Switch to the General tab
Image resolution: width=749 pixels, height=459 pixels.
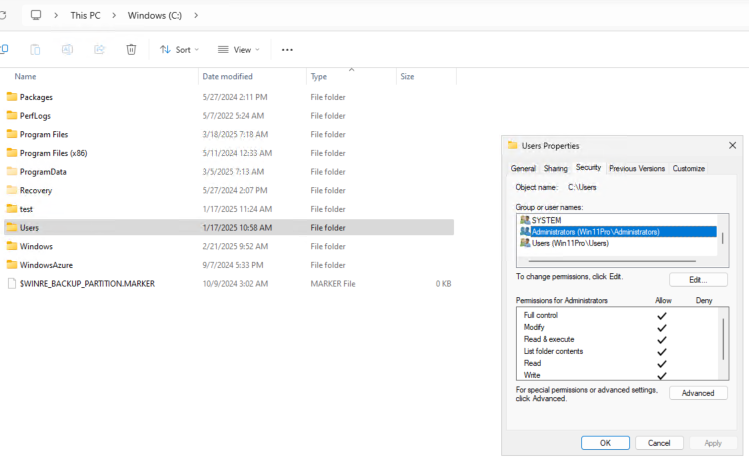(x=523, y=168)
